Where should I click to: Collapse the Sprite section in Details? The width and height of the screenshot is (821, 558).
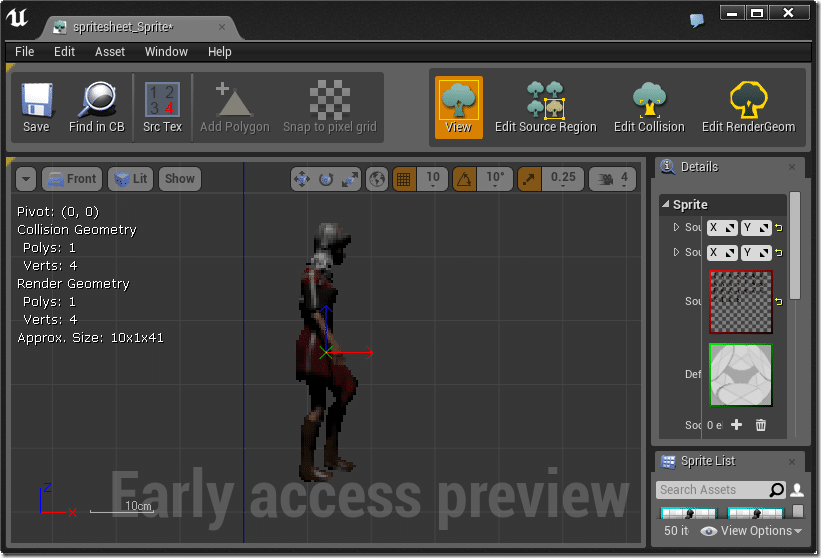click(666, 205)
